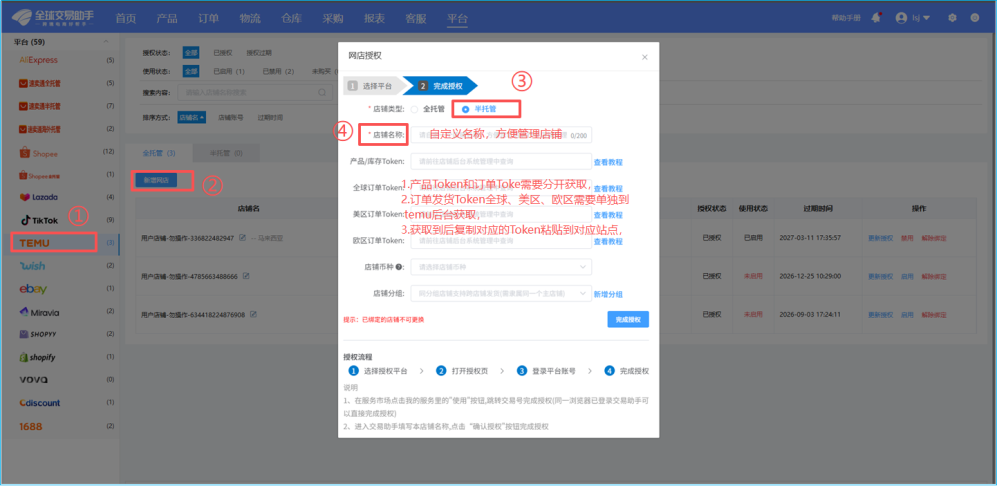The height and width of the screenshot is (486, 997).
Task: Filter 授权状态 by 授权过期
Action: click(x=259, y=53)
